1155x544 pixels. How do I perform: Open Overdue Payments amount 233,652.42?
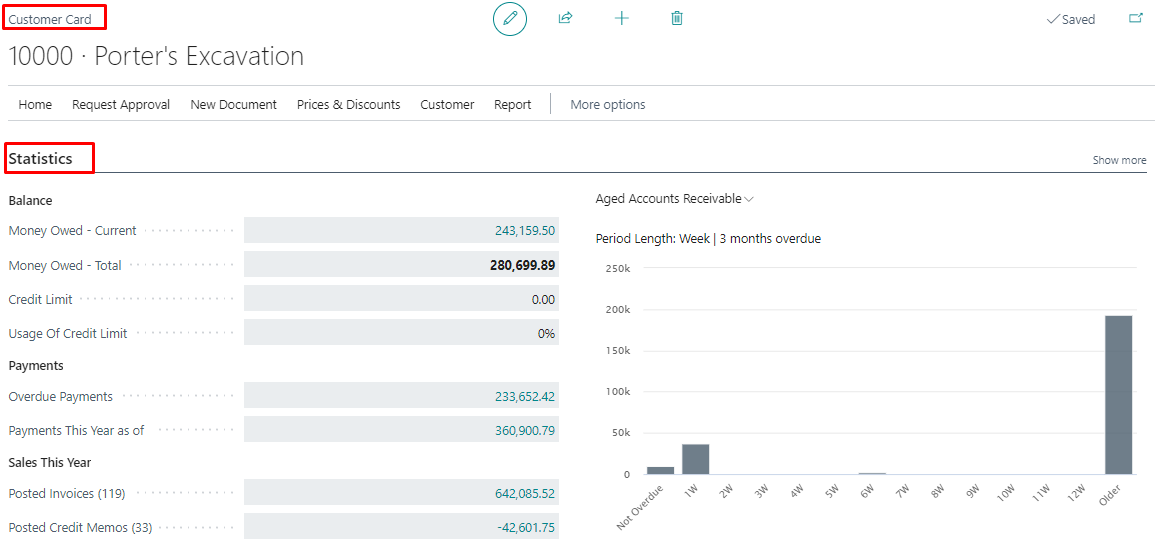click(525, 397)
